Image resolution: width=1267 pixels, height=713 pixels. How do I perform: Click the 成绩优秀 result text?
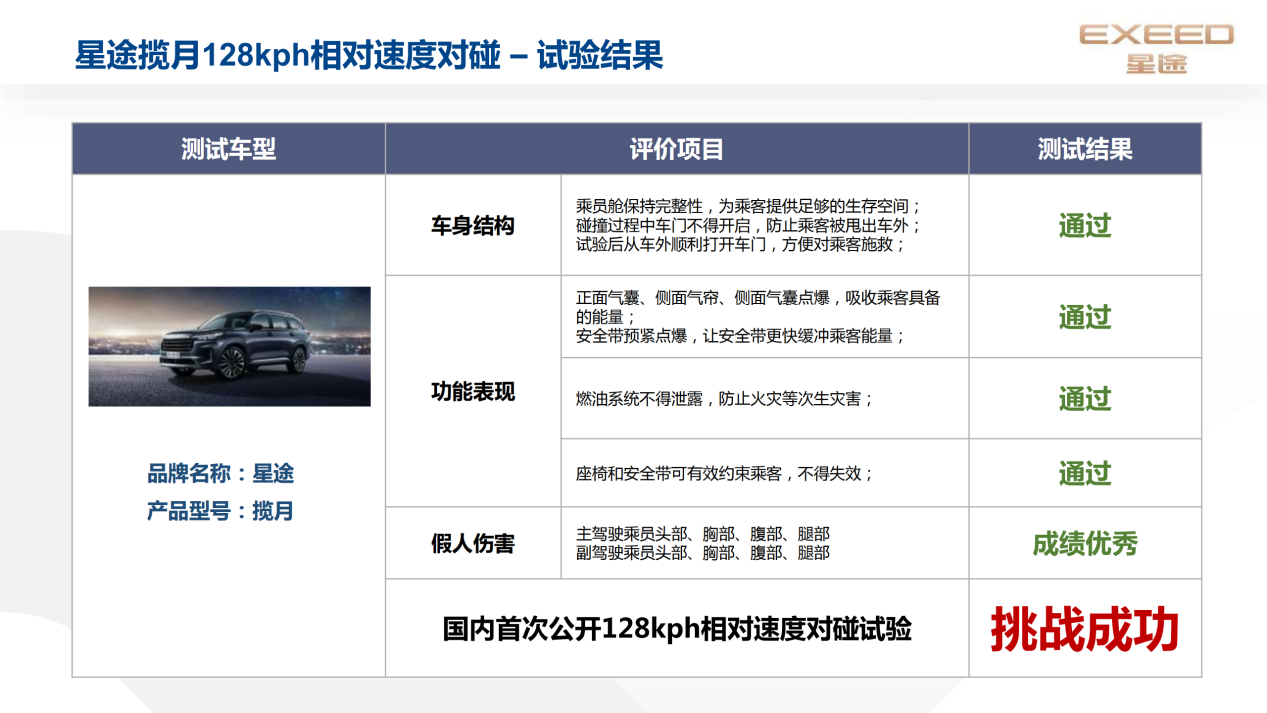point(1085,544)
